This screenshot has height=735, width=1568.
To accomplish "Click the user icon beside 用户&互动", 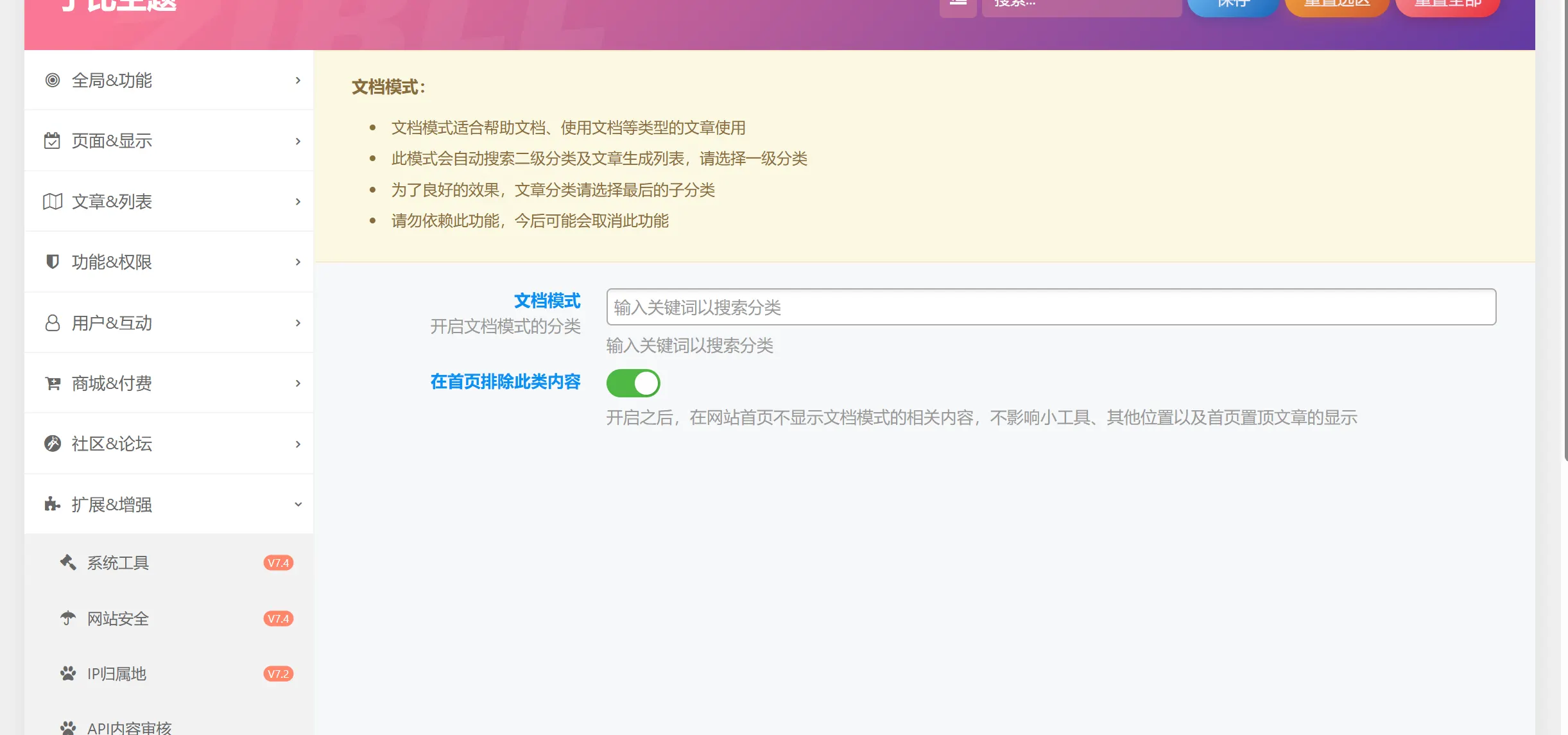I will (53, 323).
